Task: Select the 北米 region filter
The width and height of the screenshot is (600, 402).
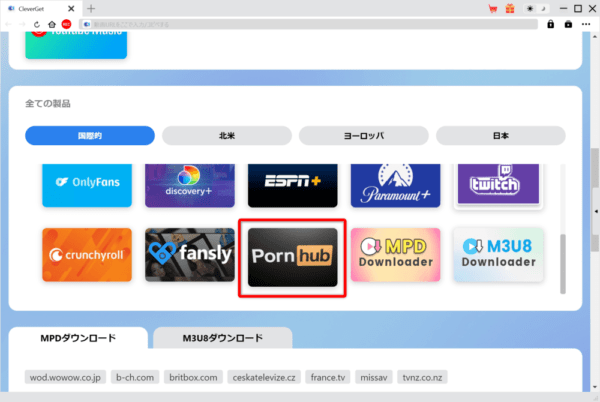Action: pos(227,135)
